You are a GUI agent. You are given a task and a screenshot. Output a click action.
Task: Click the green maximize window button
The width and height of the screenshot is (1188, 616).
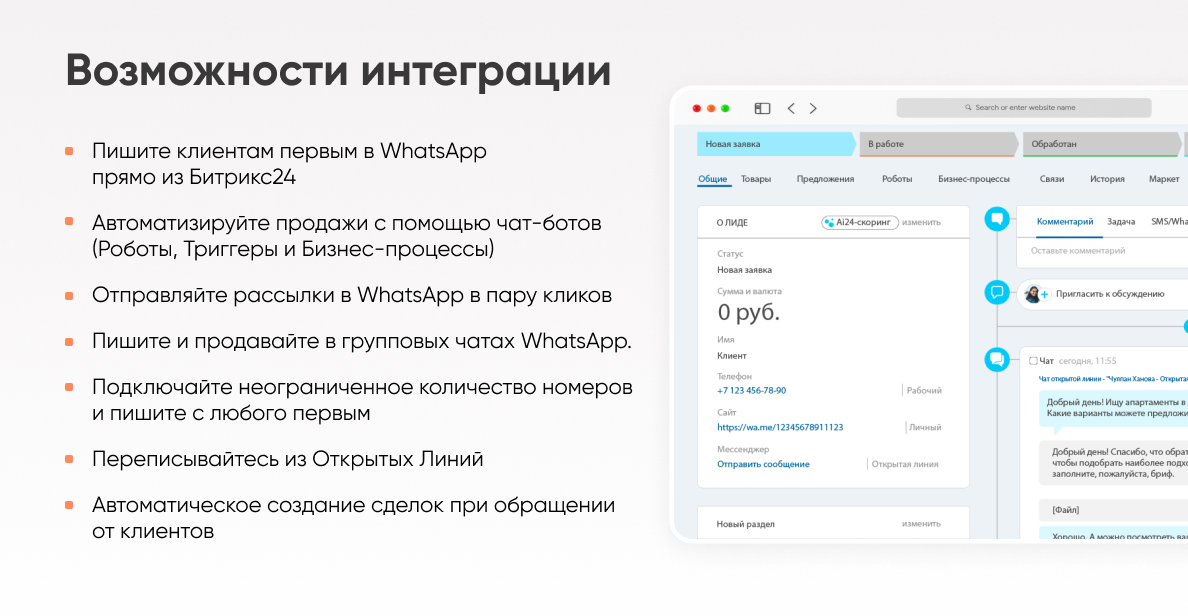coord(725,108)
